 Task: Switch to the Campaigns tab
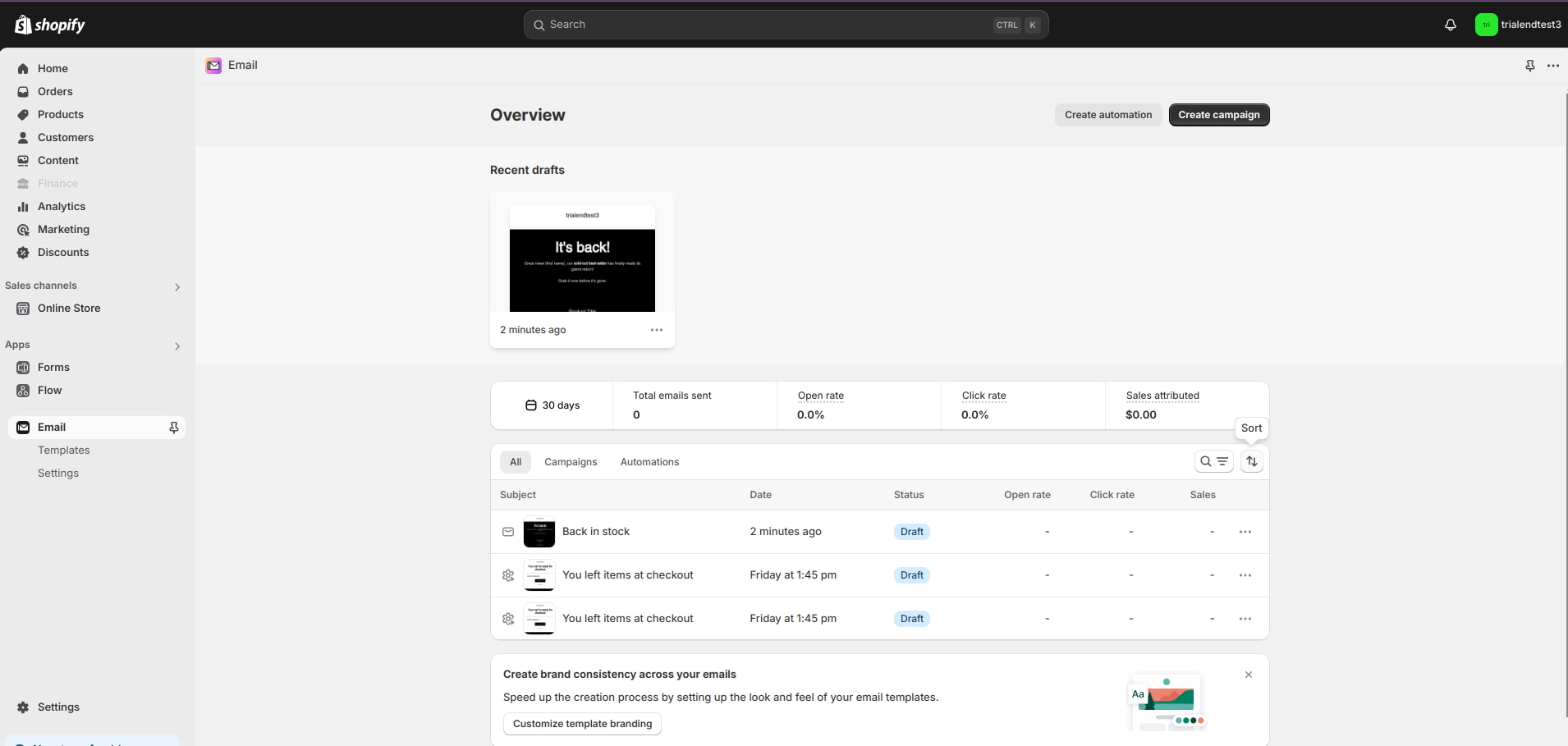(571, 462)
